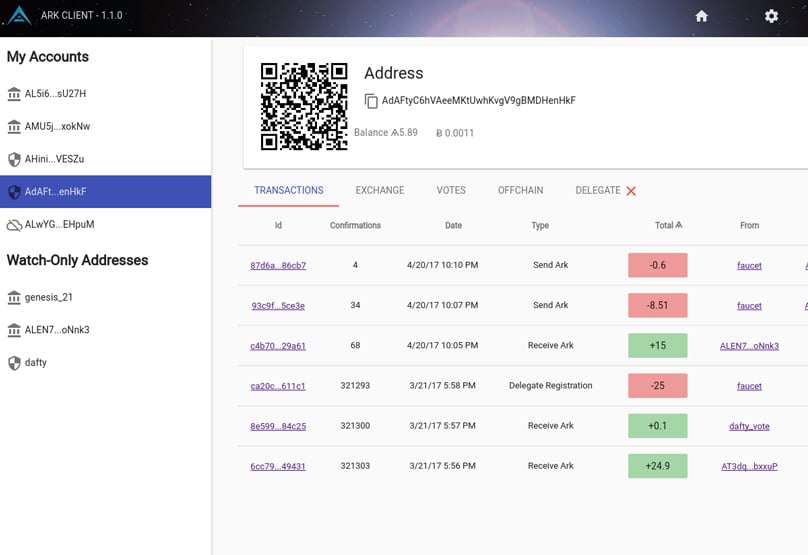Open transaction c4b70...29a61
This screenshot has height=555, width=808.
click(278, 346)
